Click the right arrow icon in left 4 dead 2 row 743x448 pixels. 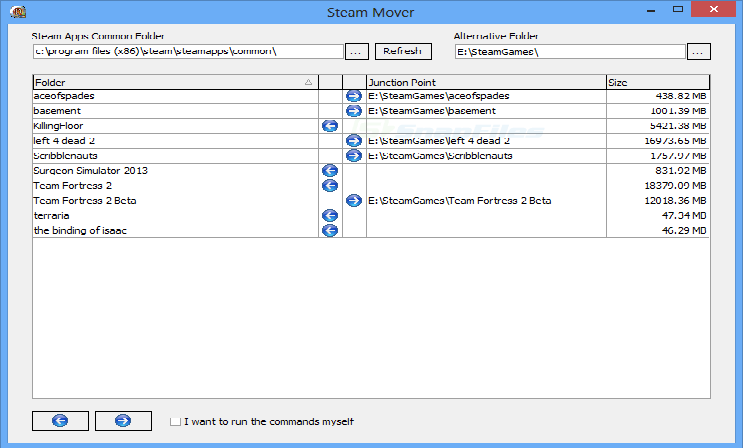[x=353, y=141]
